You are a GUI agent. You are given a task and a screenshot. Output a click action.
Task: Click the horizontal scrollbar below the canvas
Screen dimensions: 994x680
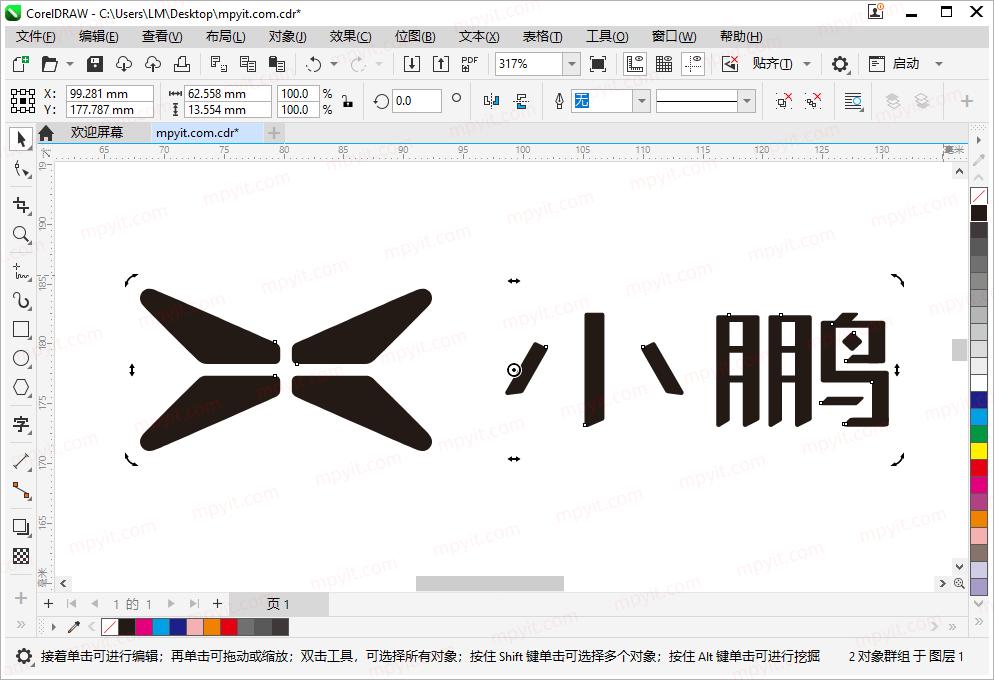pyautogui.click(x=490, y=583)
